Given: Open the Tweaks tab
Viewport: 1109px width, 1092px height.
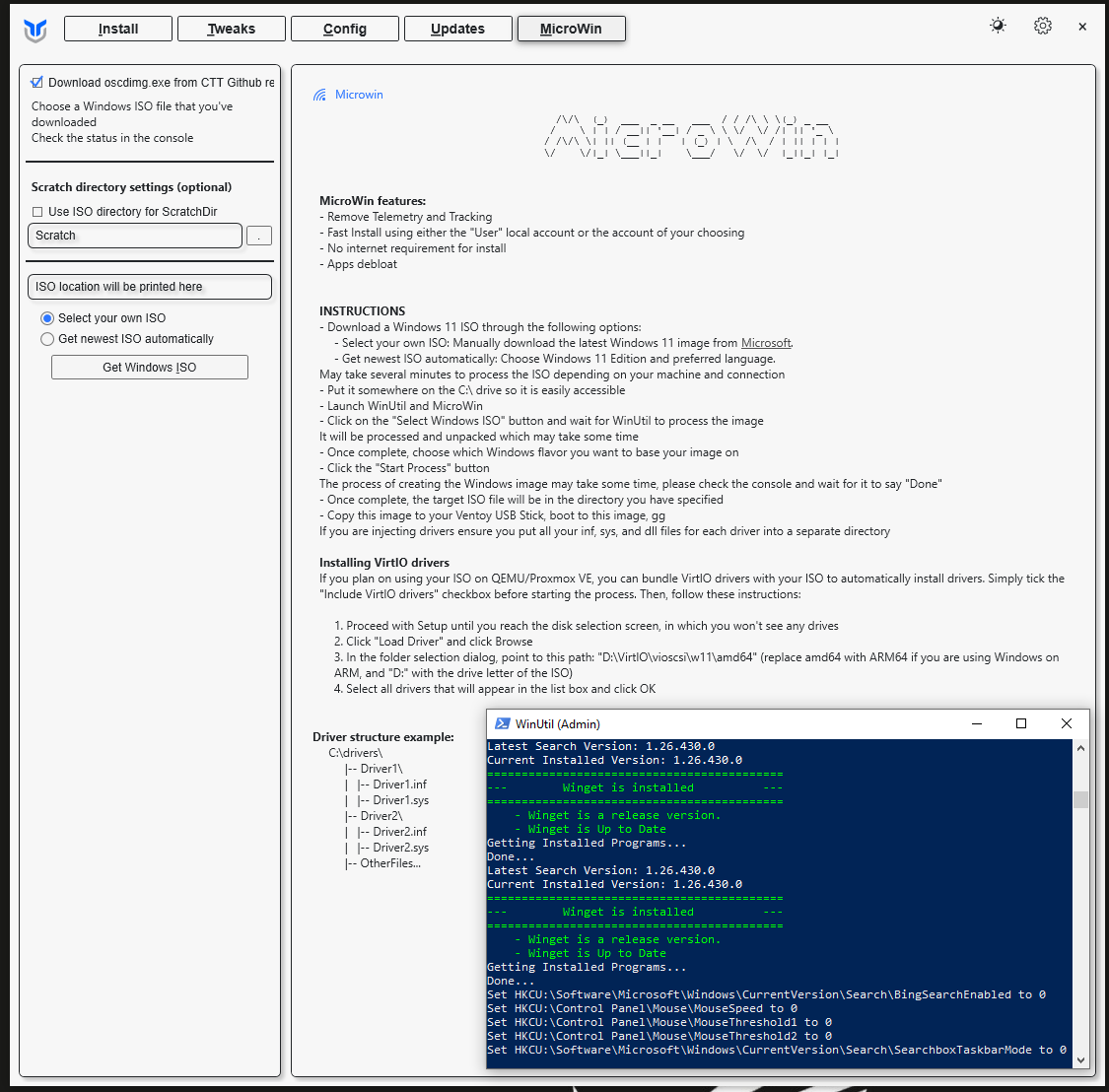Looking at the screenshot, I should tap(232, 29).
